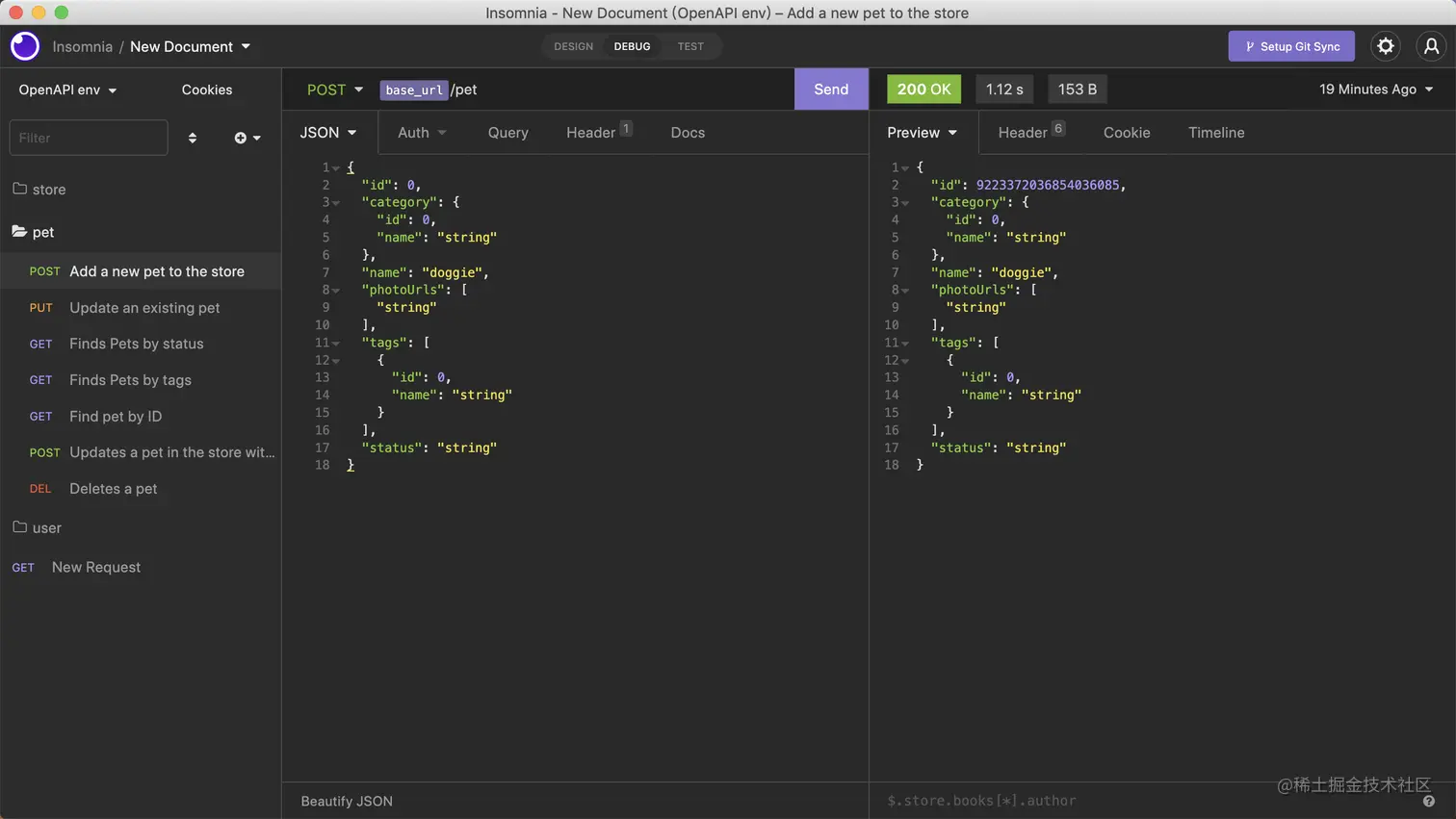This screenshot has width=1456, height=819.
Task: Click the 153 B response size badge
Action: 1078,90
